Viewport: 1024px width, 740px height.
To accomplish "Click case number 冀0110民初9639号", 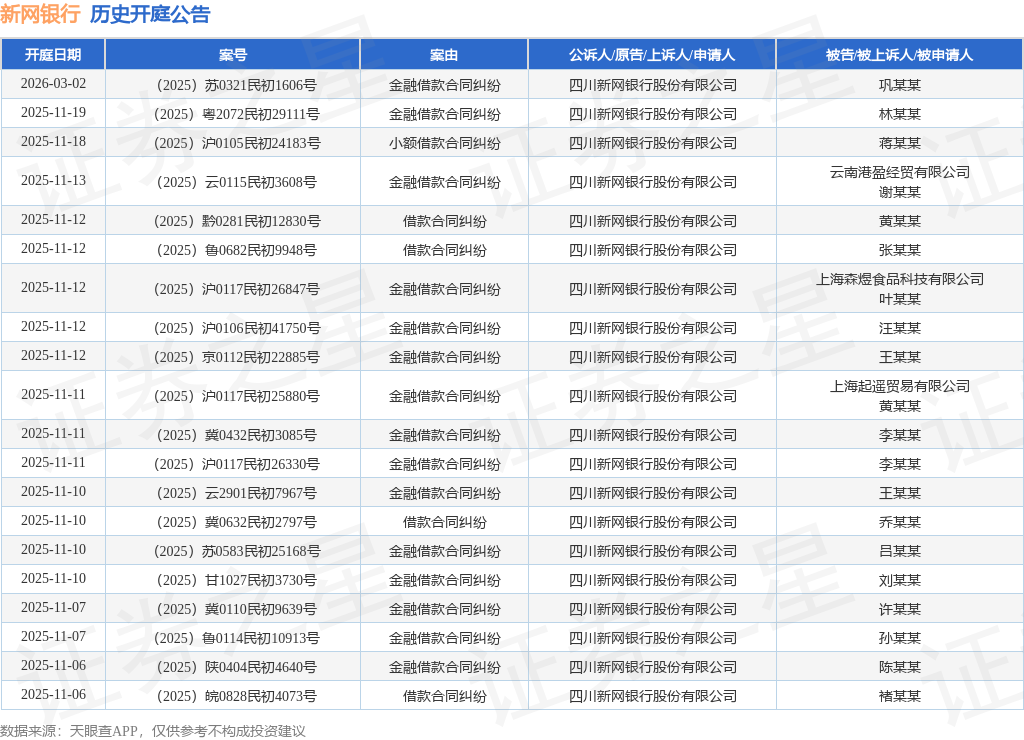I will (236, 609).
